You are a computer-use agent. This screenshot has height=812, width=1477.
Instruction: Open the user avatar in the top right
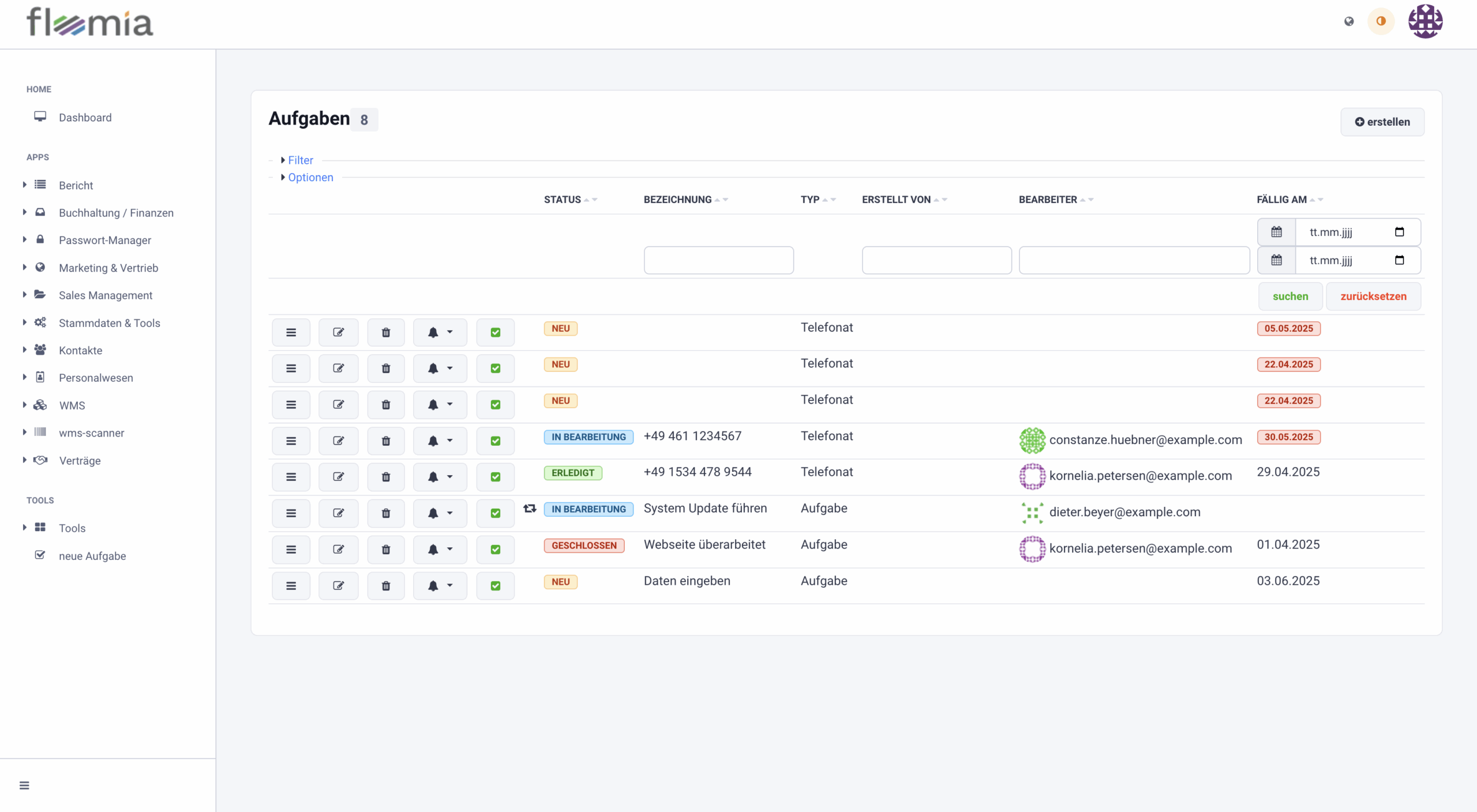pos(1425,21)
